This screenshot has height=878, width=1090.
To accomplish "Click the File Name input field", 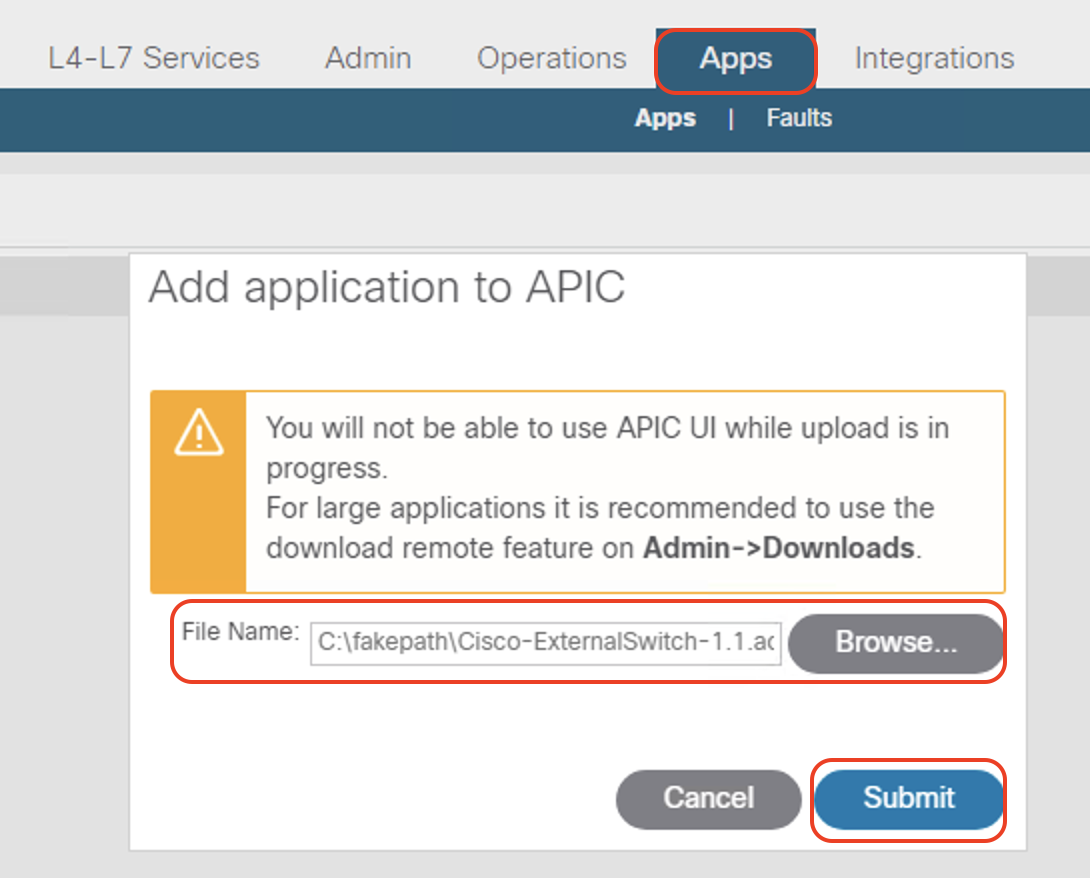I will tap(546, 643).
